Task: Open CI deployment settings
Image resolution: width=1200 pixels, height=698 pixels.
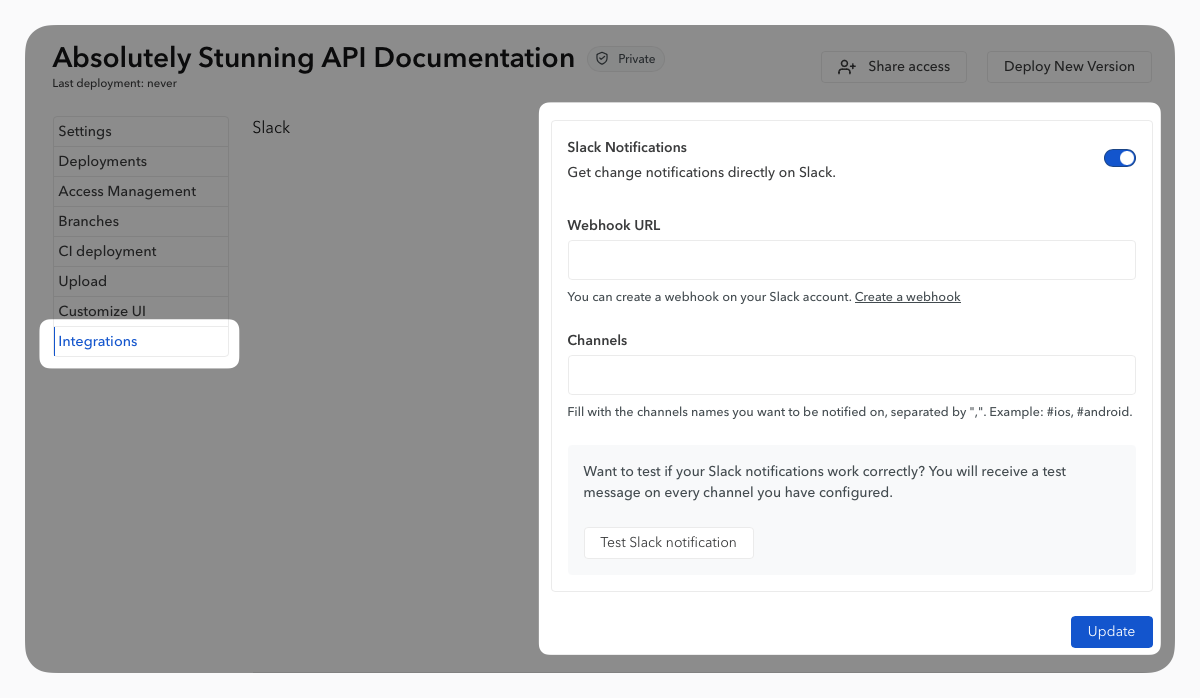Action: pos(107,251)
